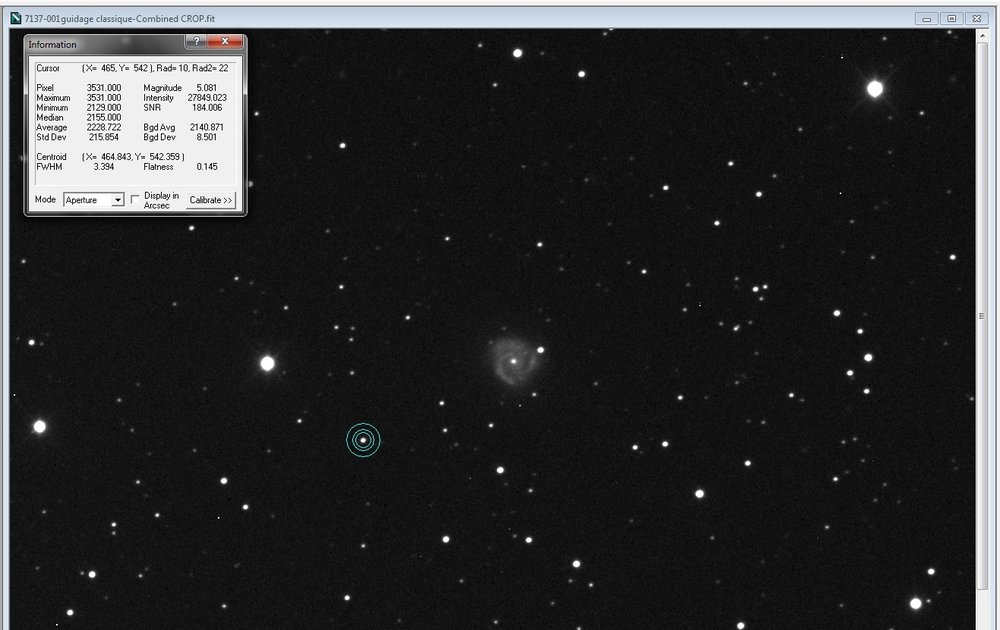Screen dimensions: 1000x630
Task: Click the aperture-circled star
Action: point(364,440)
